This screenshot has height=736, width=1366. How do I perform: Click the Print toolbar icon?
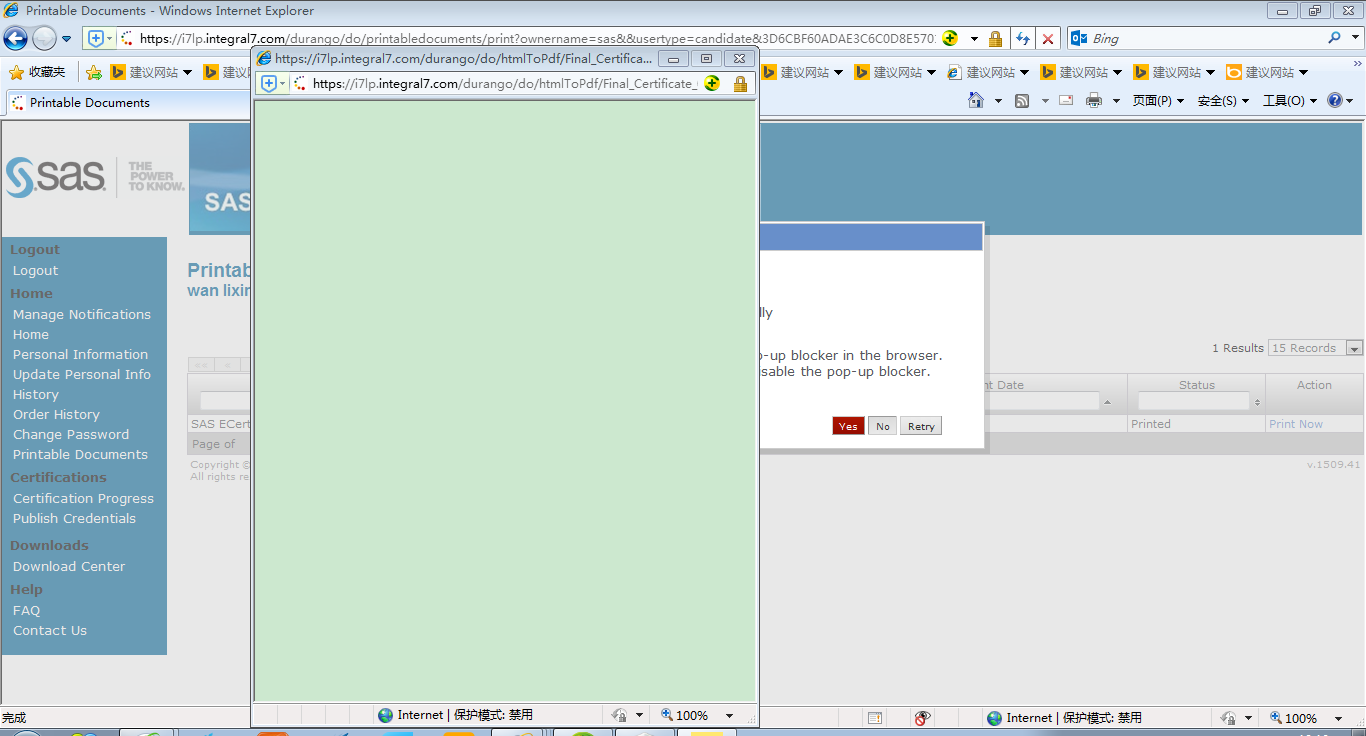point(1094,100)
